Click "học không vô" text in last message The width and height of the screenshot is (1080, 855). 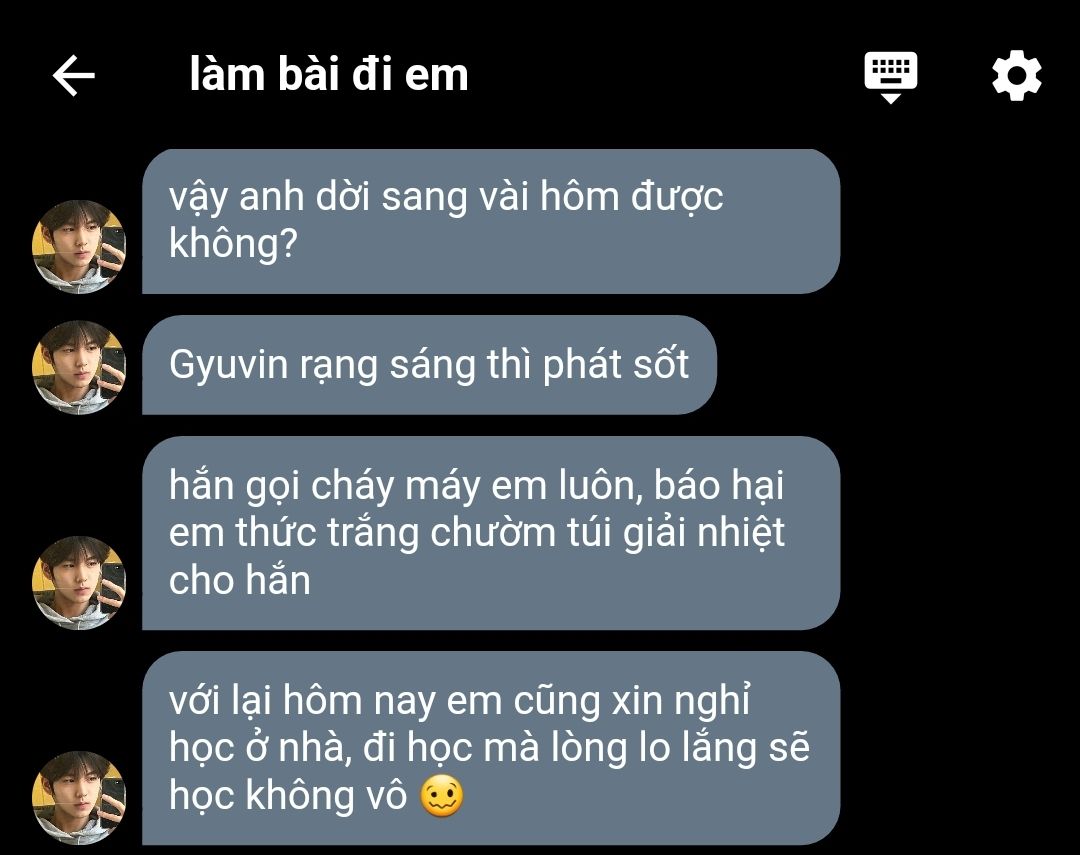289,795
